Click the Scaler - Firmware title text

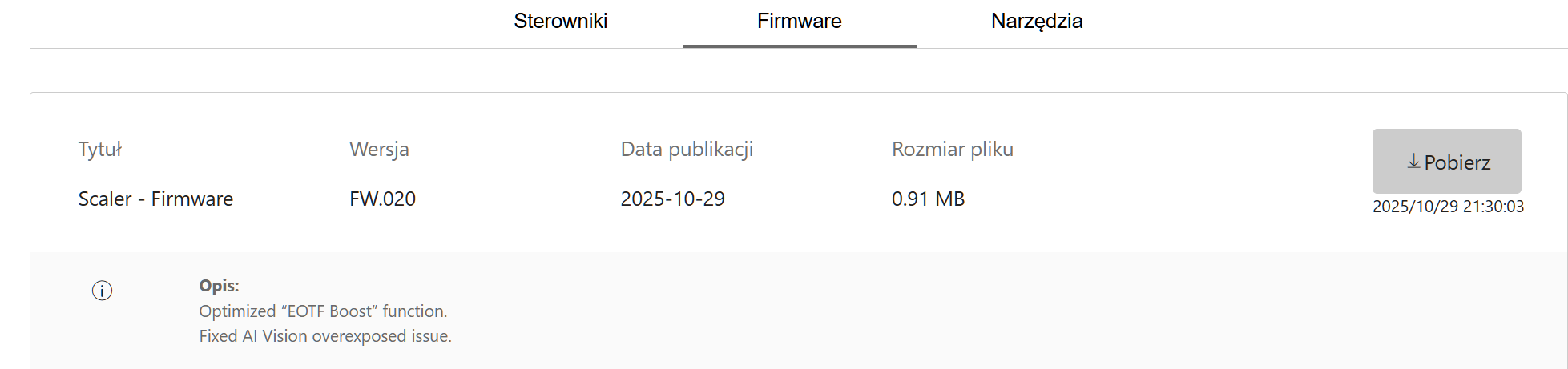point(155,199)
